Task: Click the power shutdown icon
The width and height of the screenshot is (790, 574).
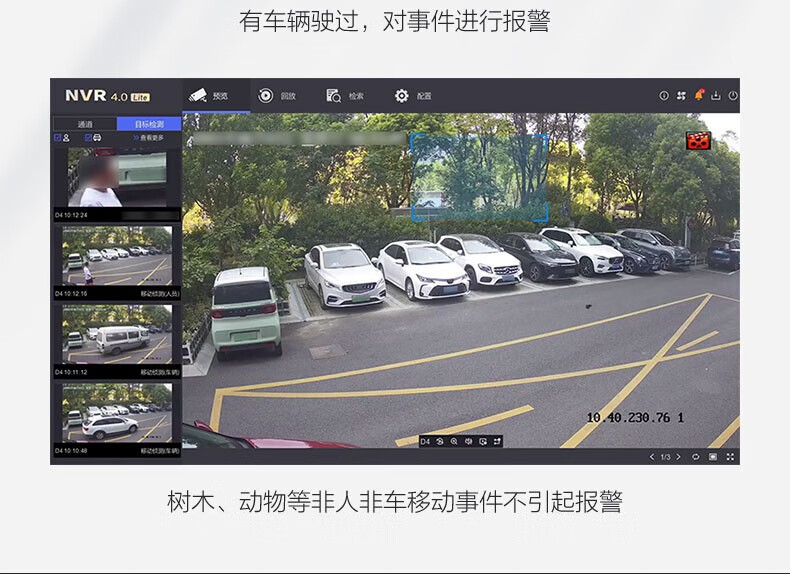Action: point(733,96)
